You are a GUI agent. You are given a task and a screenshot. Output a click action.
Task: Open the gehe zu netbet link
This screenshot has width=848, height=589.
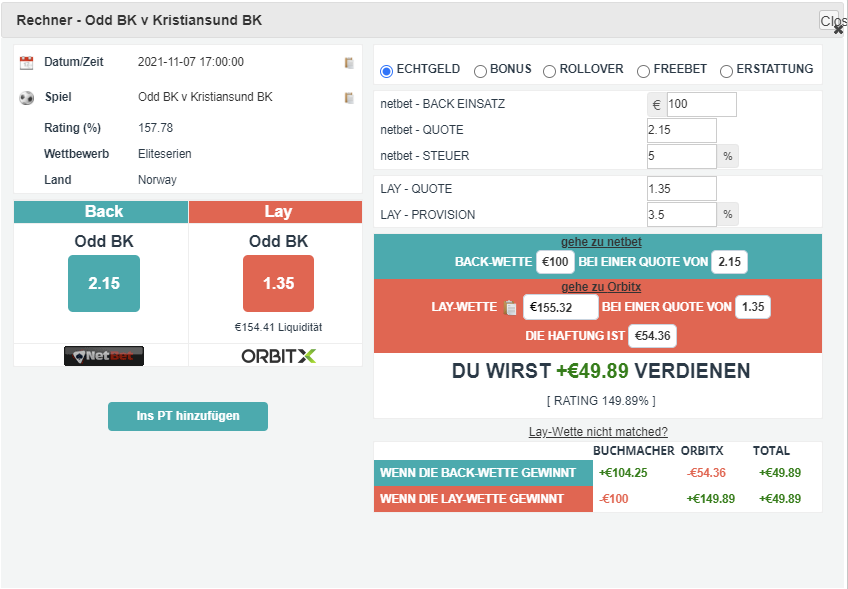(x=601, y=242)
